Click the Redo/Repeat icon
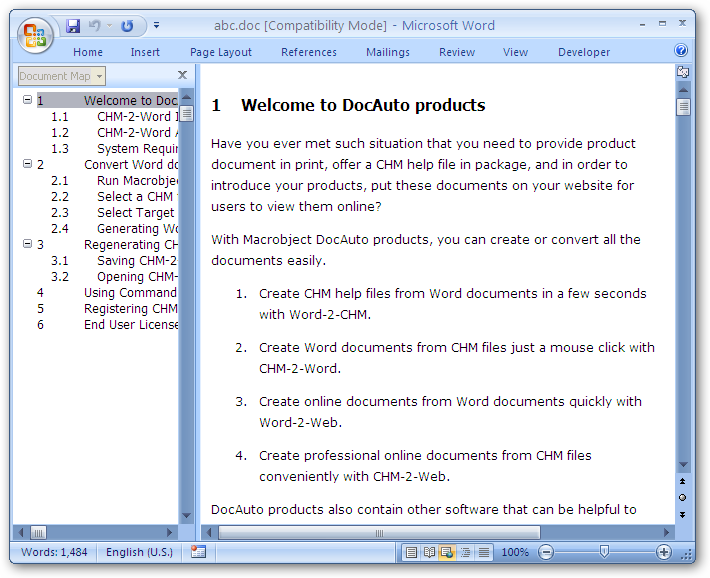Image resolution: width=710 pixels, height=578 pixels. tap(127, 26)
